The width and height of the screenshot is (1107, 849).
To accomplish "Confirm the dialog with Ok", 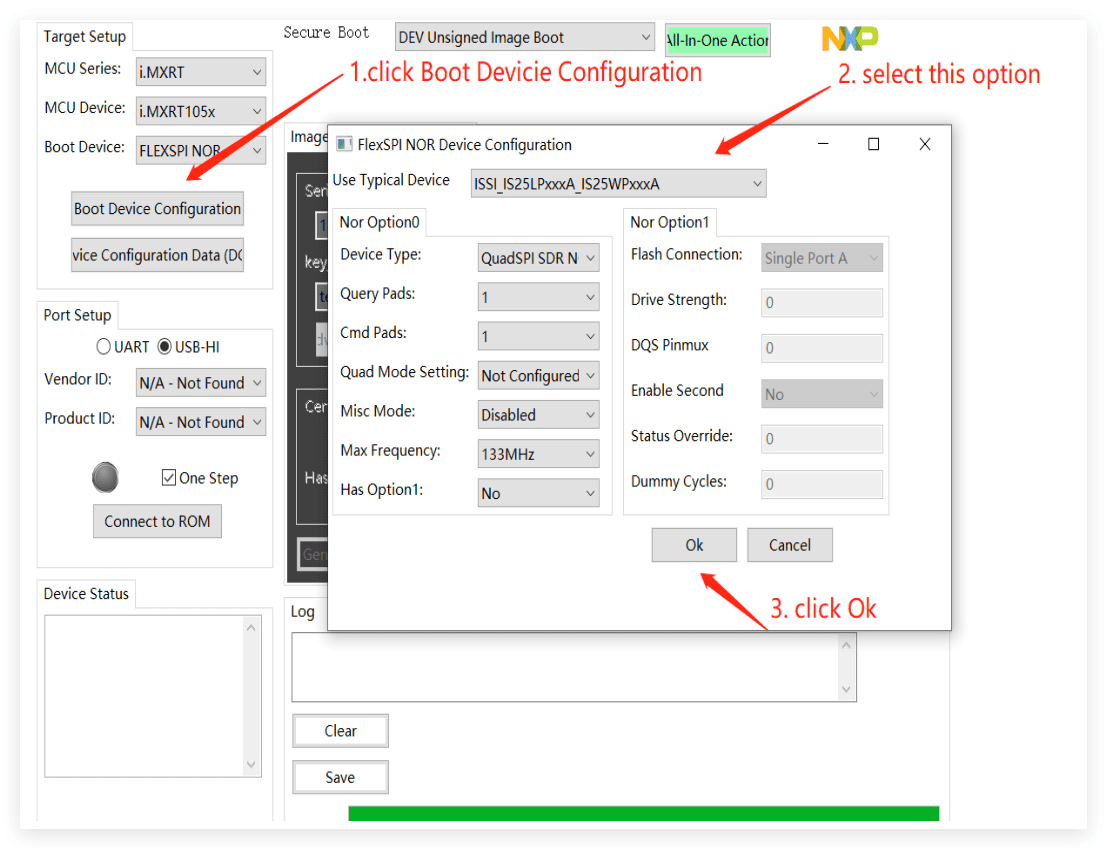I will click(x=694, y=545).
